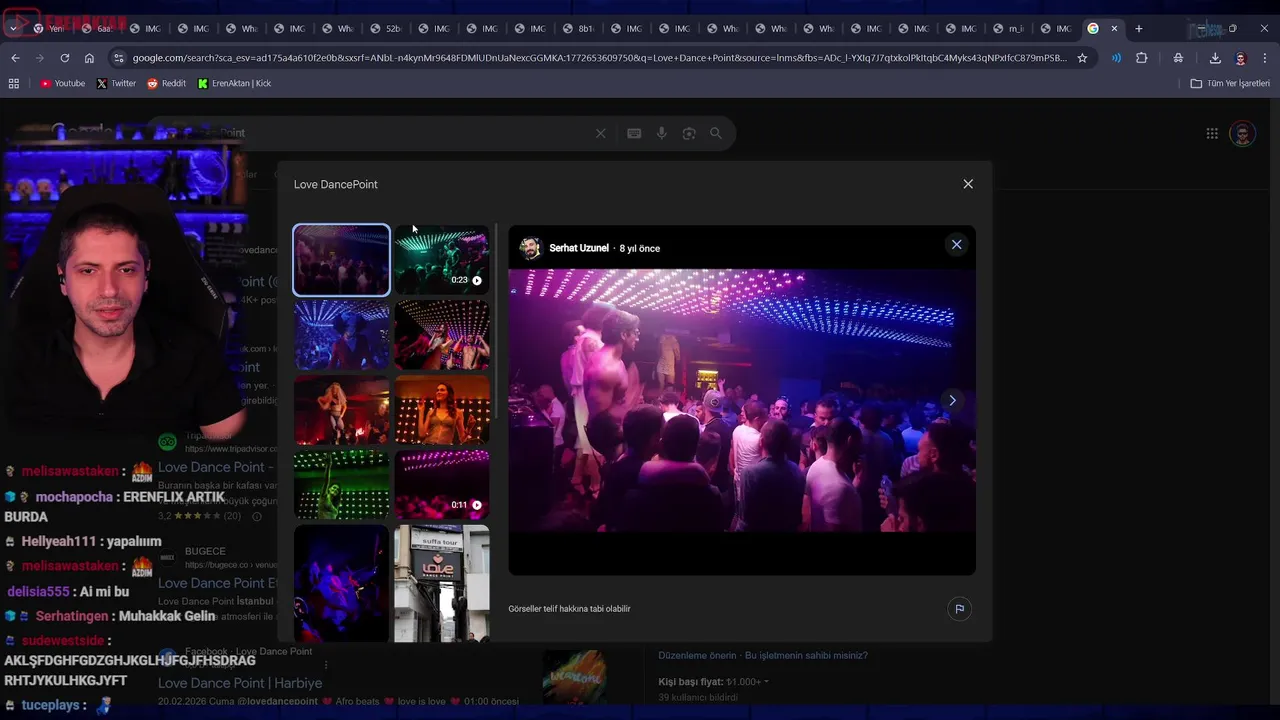This screenshot has height=720, width=1280.
Task: Search by image with the lens icon
Action: click(x=689, y=133)
